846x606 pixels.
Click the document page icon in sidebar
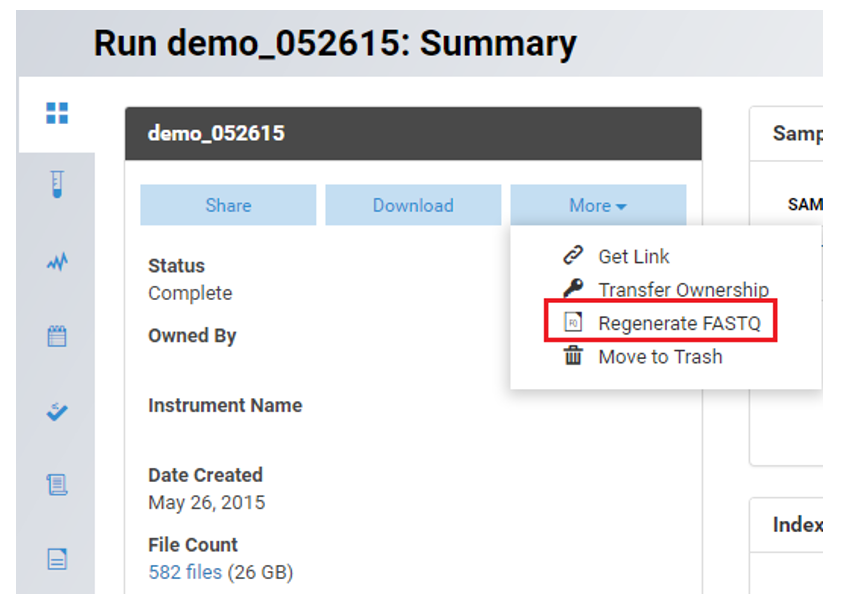point(57,559)
